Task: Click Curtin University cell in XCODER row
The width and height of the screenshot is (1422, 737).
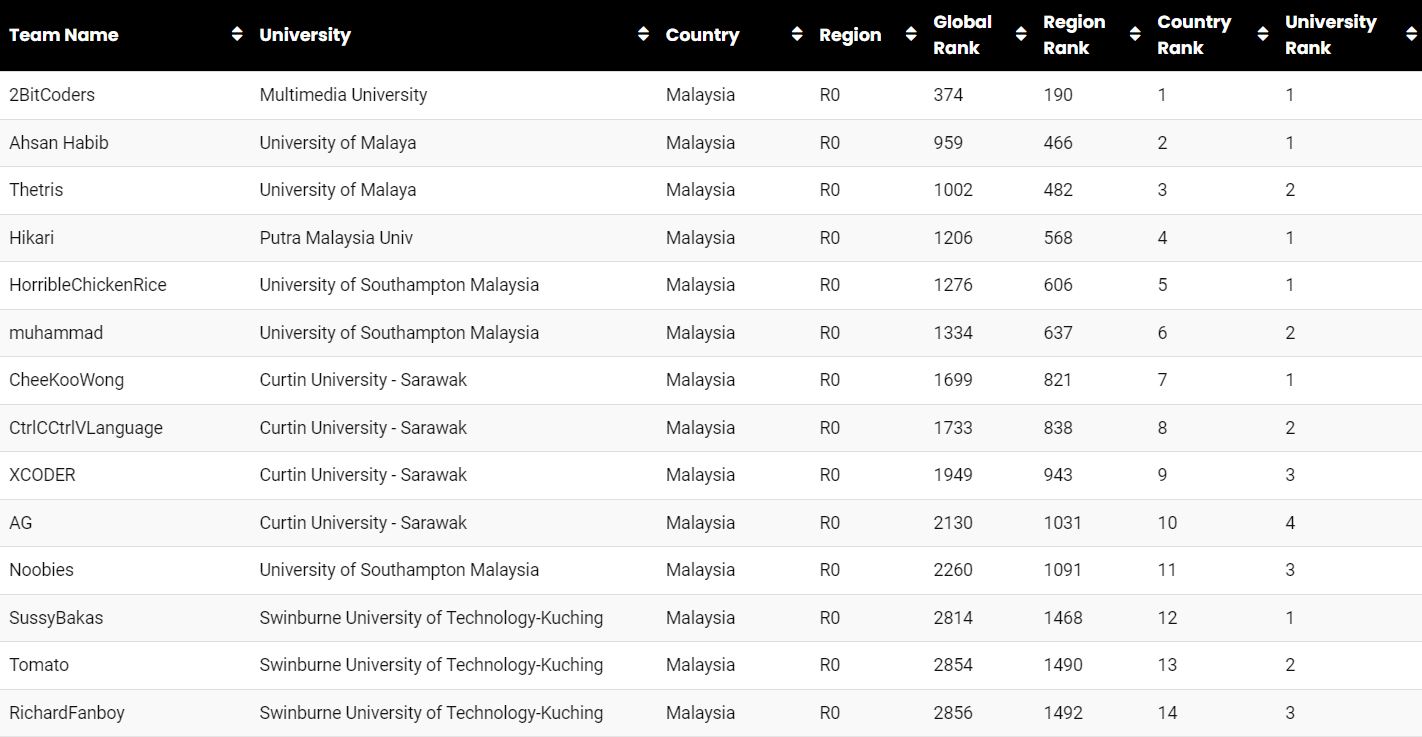Action: 363,475
